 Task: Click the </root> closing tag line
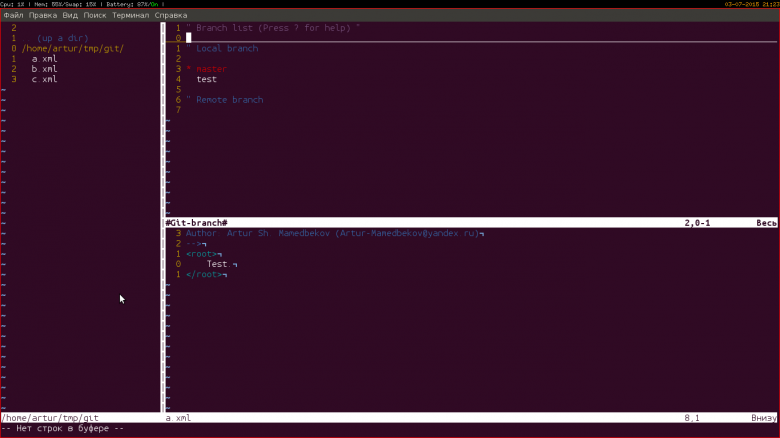coord(206,275)
